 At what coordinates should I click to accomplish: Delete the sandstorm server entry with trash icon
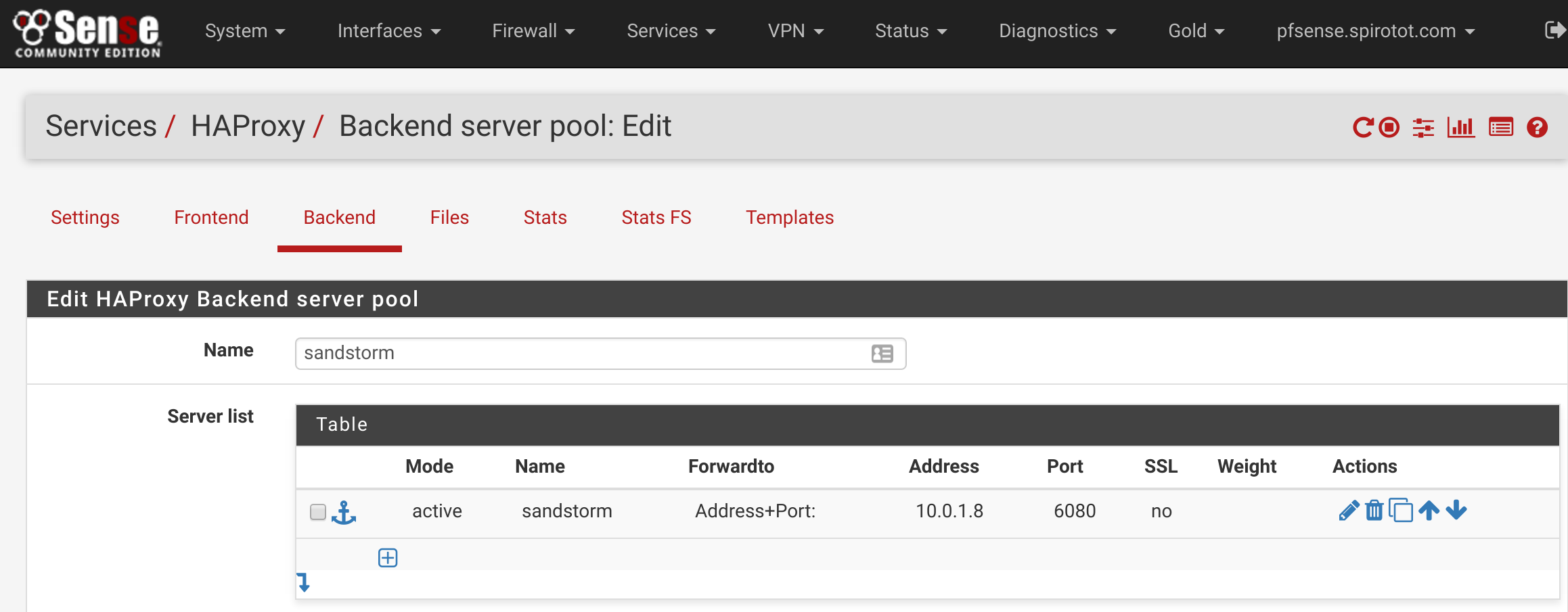click(x=1374, y=511)
